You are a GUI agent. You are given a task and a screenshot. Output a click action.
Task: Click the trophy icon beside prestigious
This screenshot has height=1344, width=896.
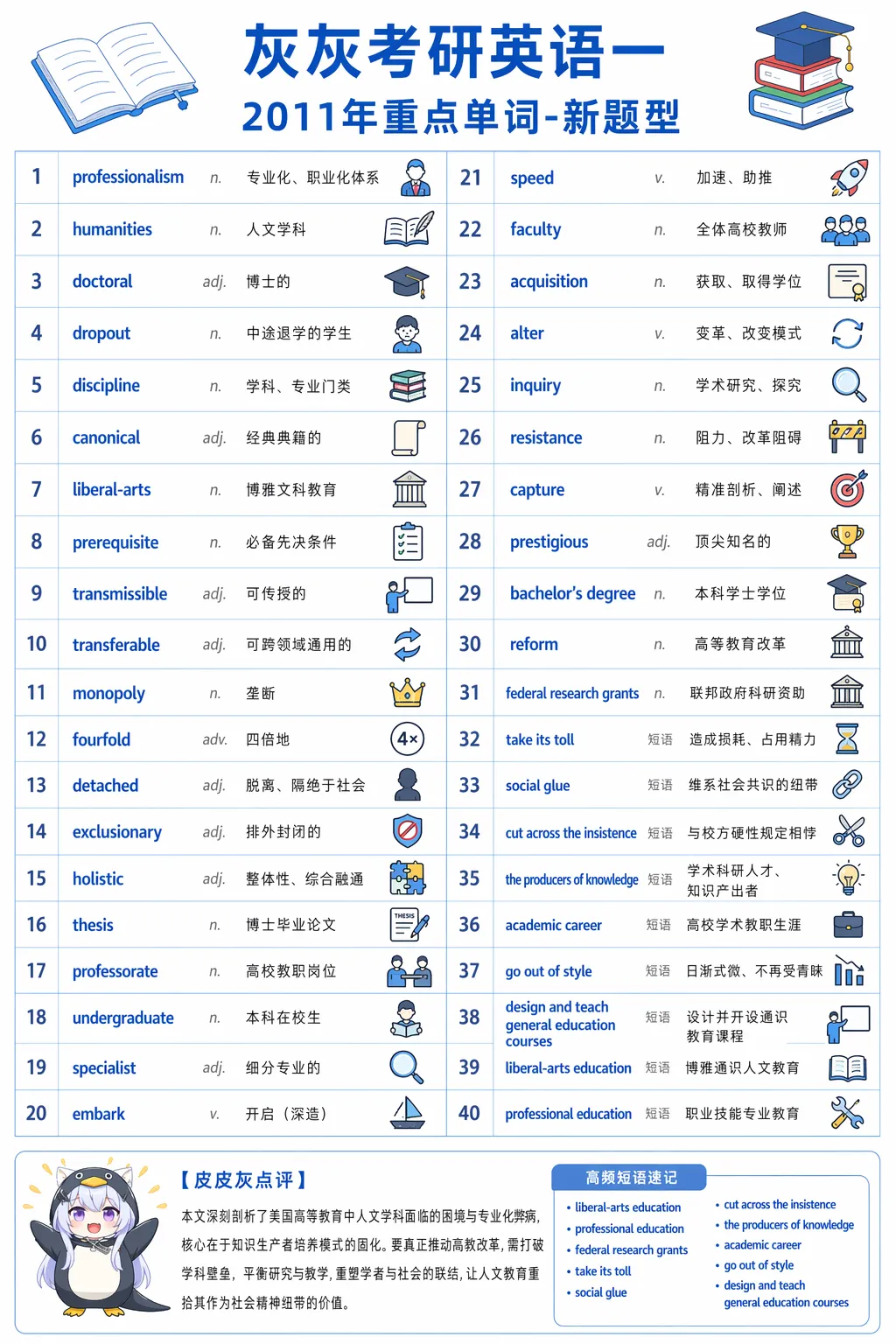[x=847, y=542]
